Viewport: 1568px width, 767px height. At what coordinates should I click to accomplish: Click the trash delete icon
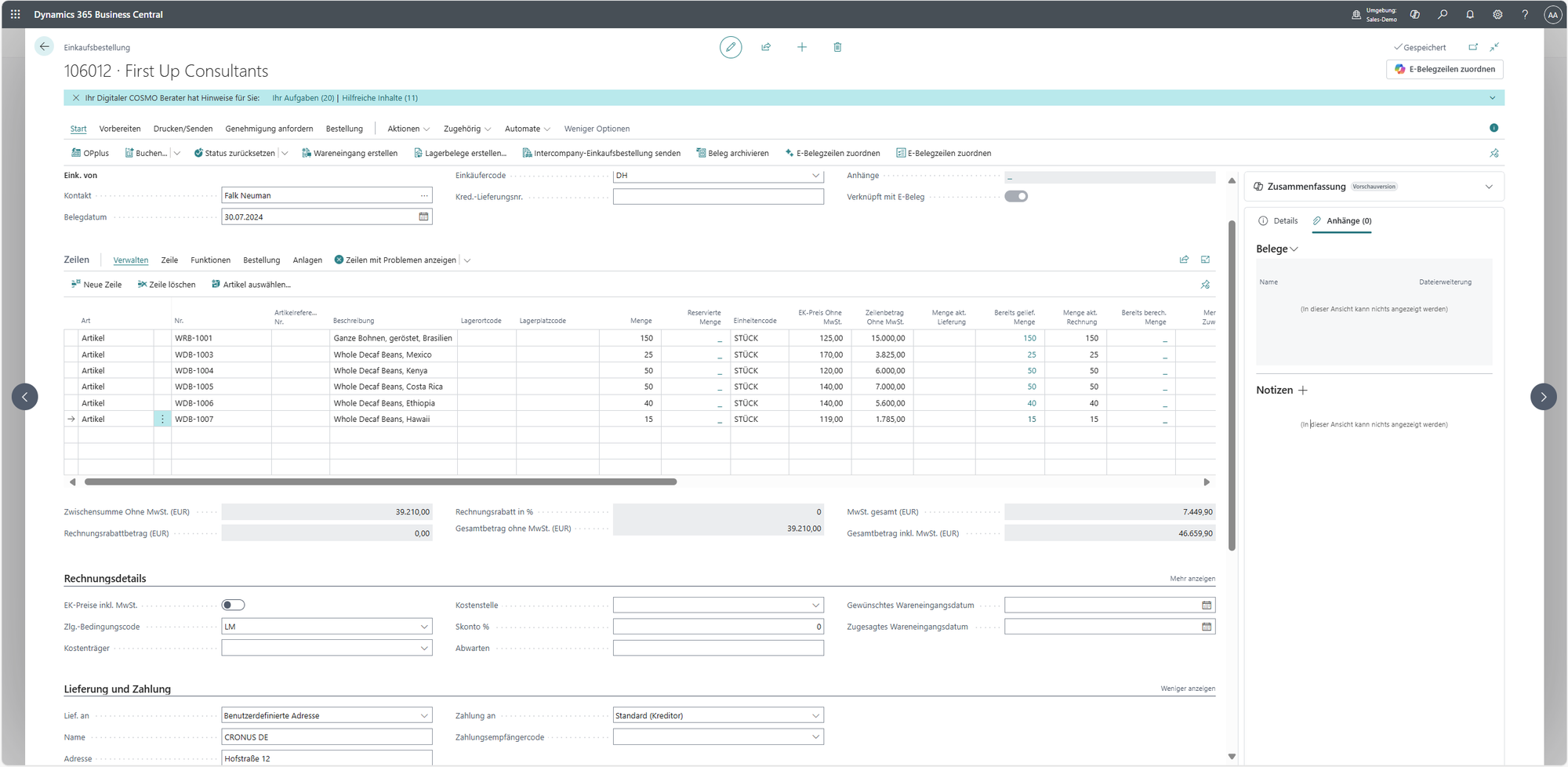click(837, 47)
